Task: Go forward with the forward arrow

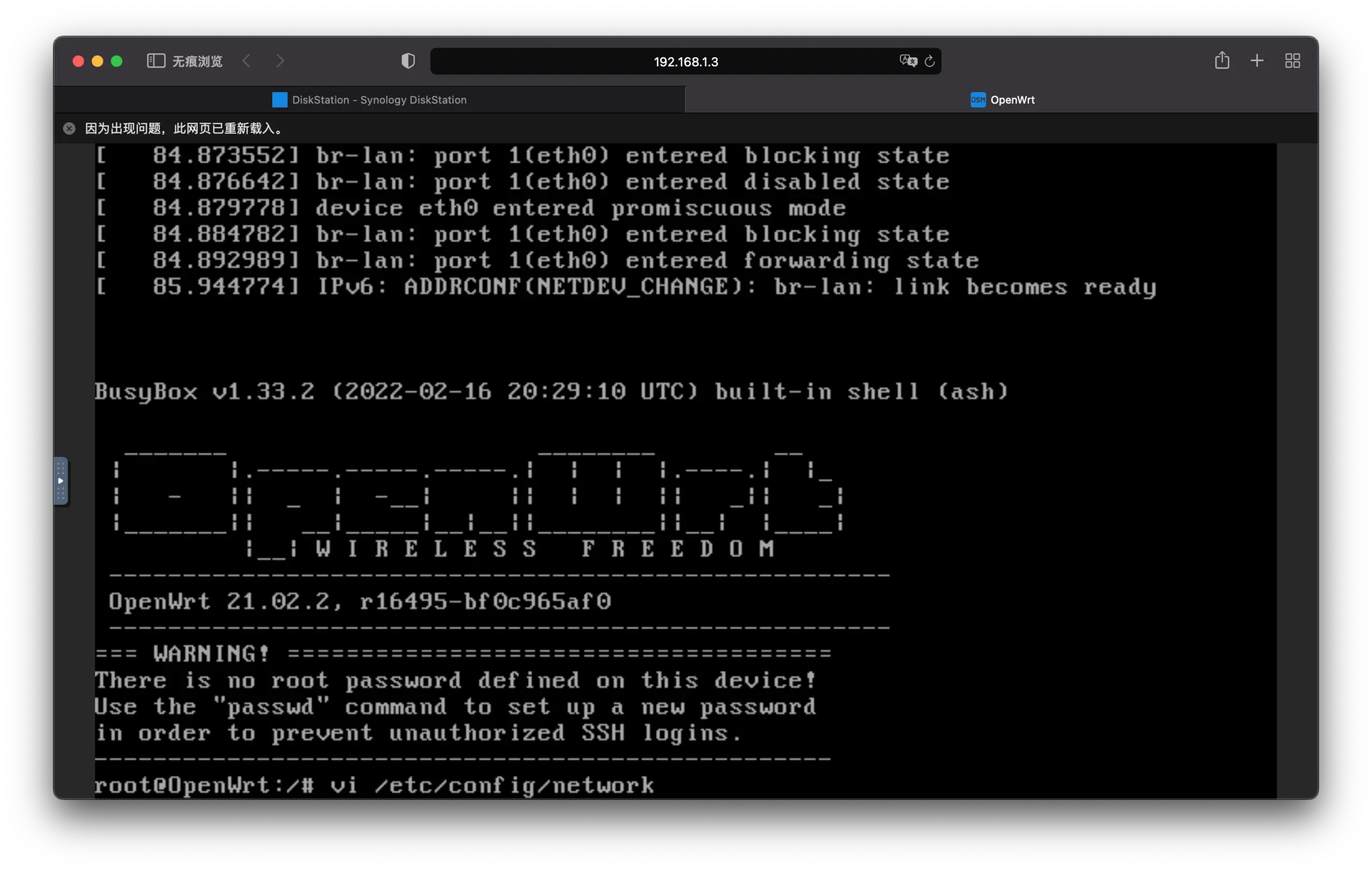Action: click(x=280, y=61)
